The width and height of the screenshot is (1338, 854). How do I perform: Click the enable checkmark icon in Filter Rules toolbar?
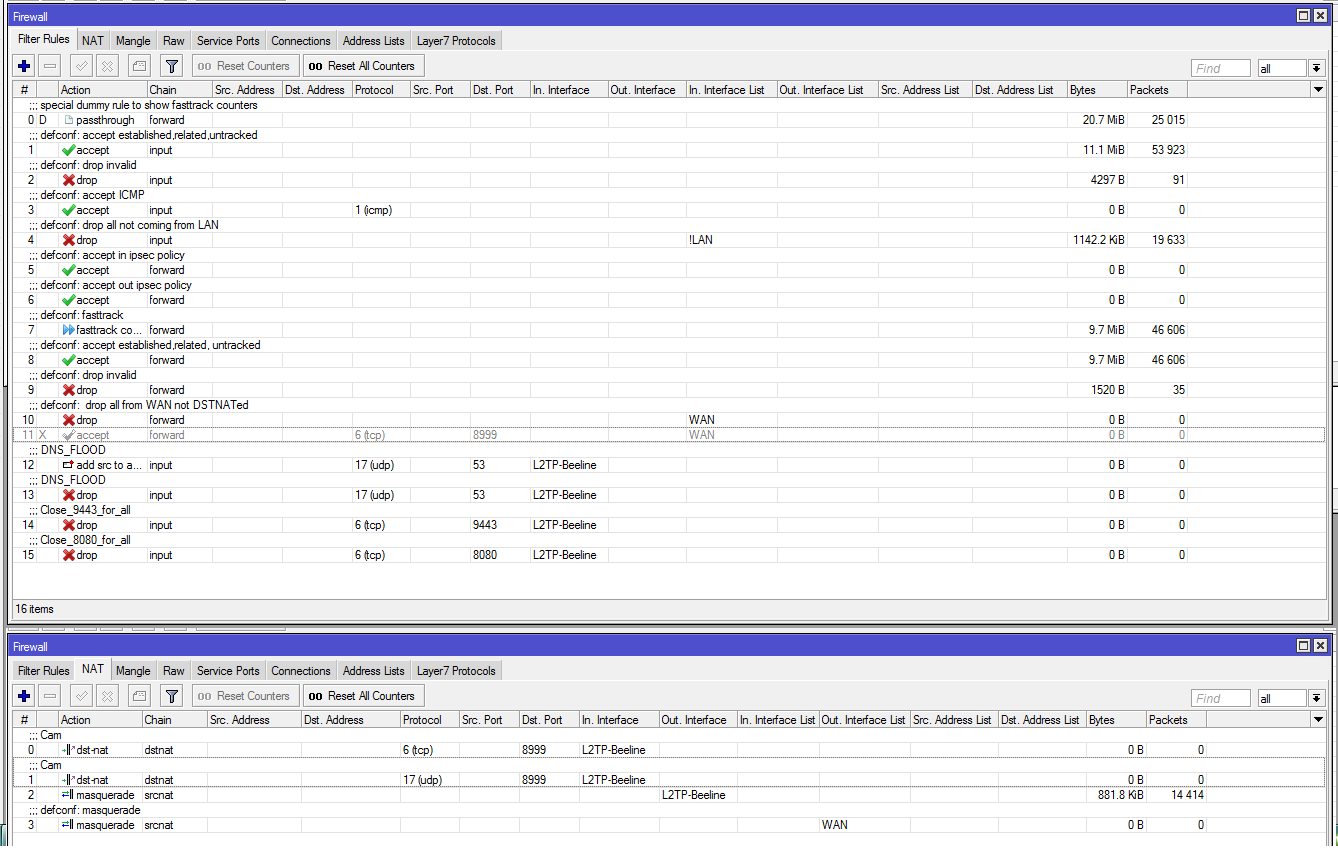point(82,66)
